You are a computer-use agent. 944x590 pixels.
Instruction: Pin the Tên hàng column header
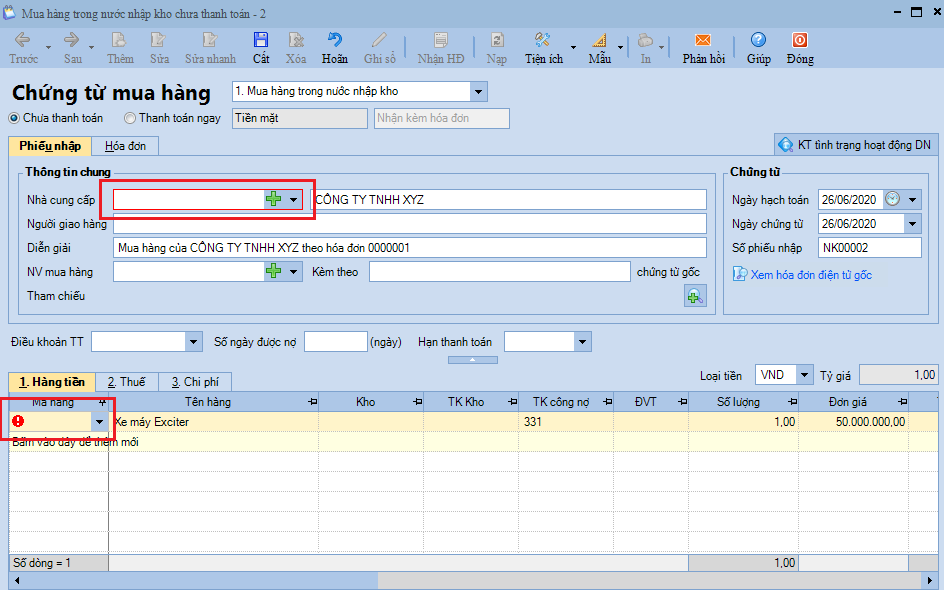tap(312, 402)
